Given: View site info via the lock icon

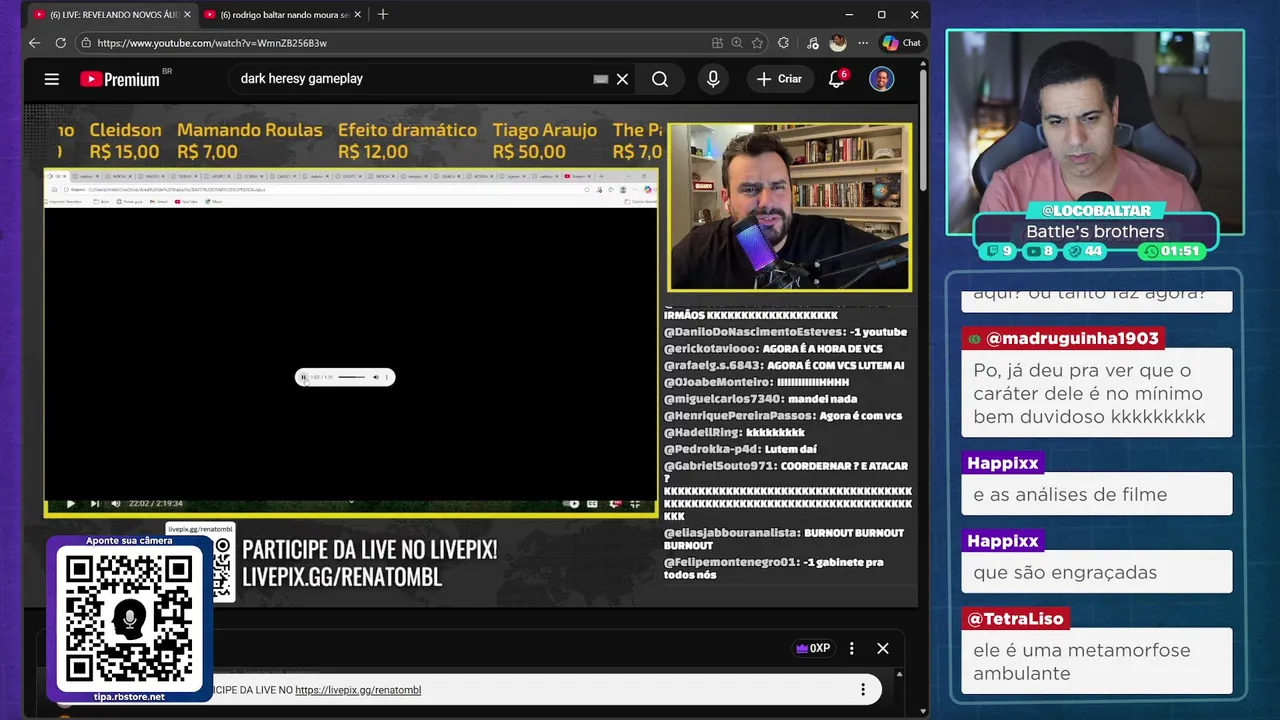Looking at the screenshot, I should pyautogui.click(x=86, y=43).
